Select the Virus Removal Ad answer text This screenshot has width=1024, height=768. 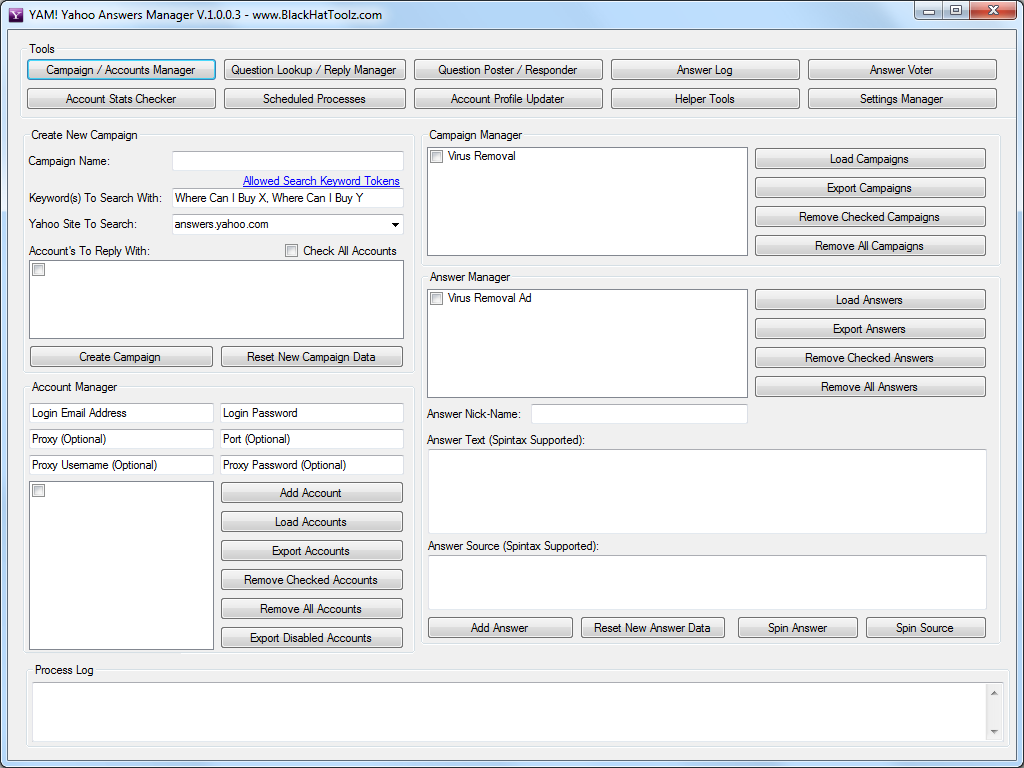[489, 298]
